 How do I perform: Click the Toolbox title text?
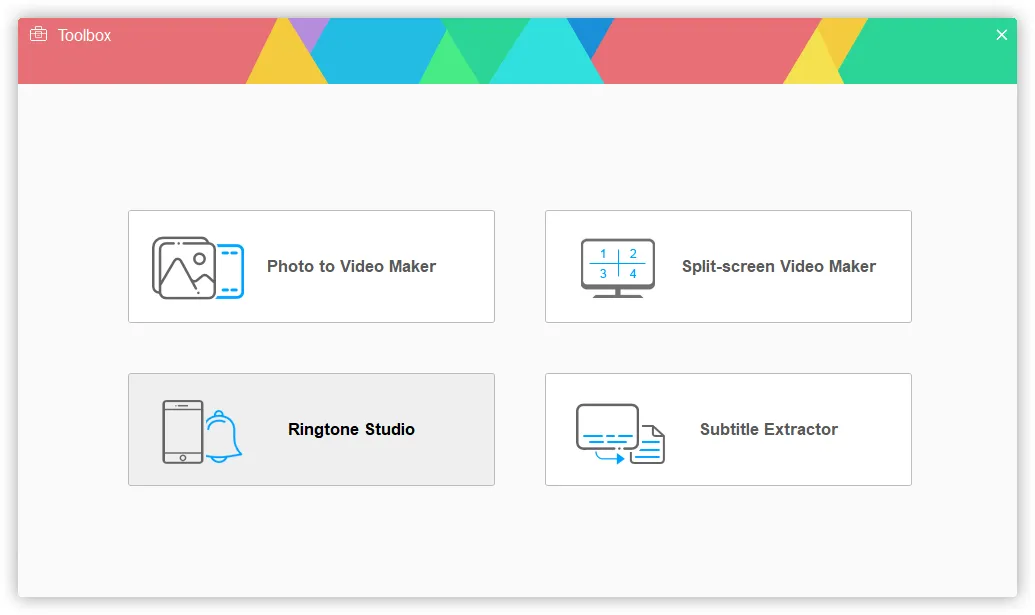coord(83,34)
